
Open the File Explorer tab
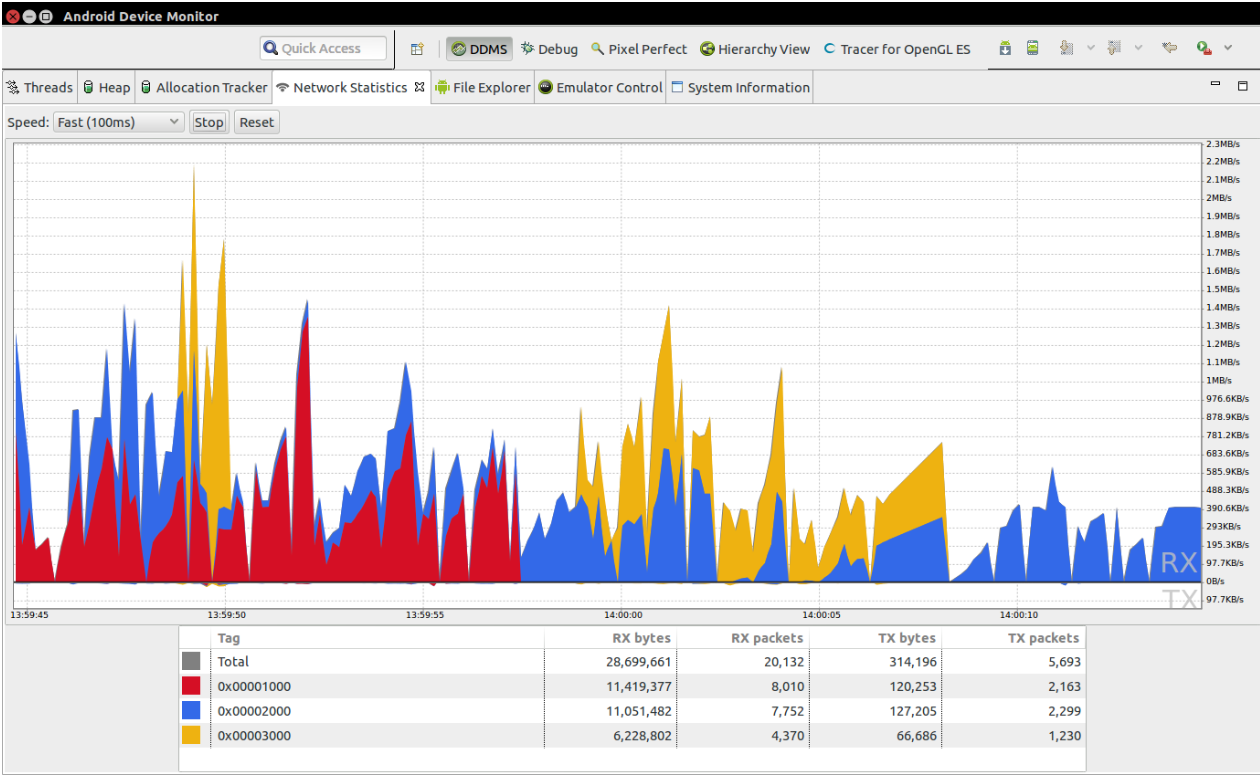pos(483,88)
